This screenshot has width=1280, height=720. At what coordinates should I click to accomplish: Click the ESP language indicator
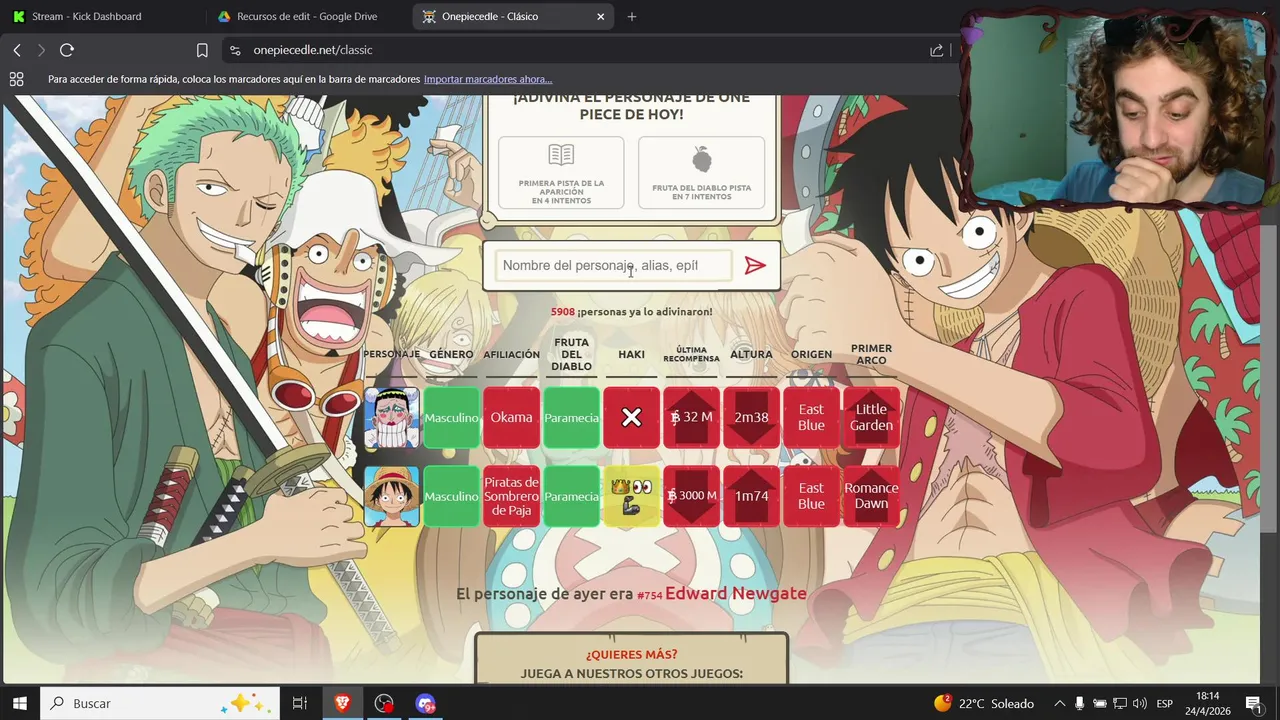pos(1164,704)
